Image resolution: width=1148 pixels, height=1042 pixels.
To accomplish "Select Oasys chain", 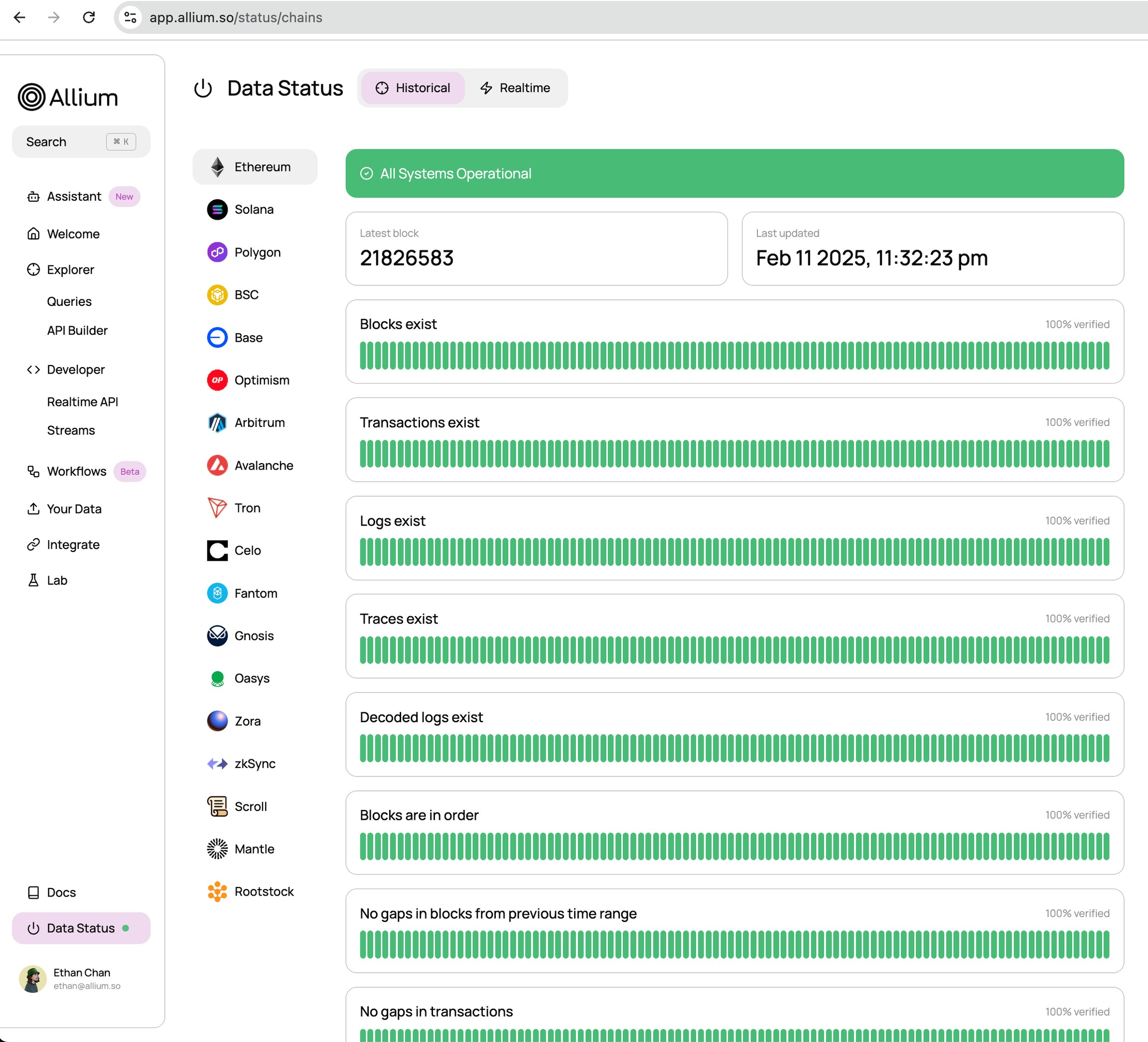I will pos(255,679).
